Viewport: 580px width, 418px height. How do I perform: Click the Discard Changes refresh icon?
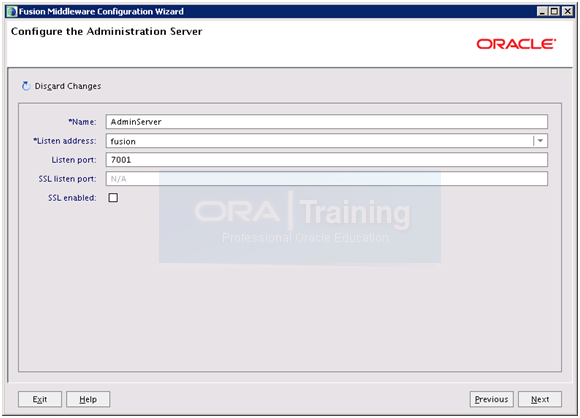(x=26, y=86)
